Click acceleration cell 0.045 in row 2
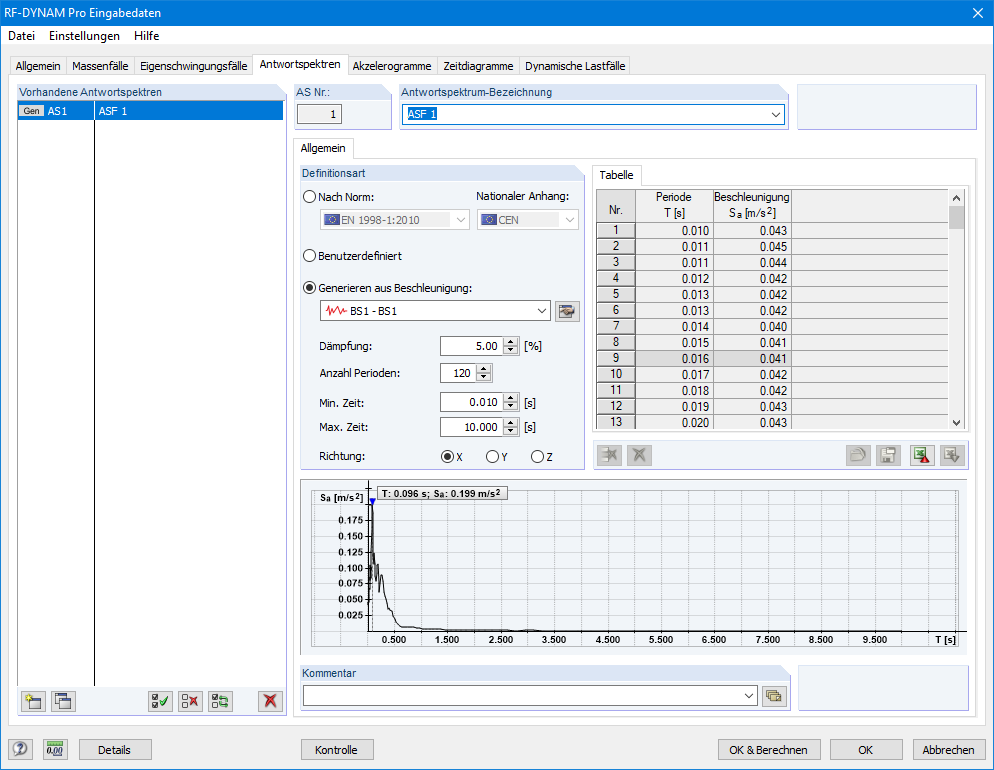Screen dimensions: 994x770 pos(752,247)
